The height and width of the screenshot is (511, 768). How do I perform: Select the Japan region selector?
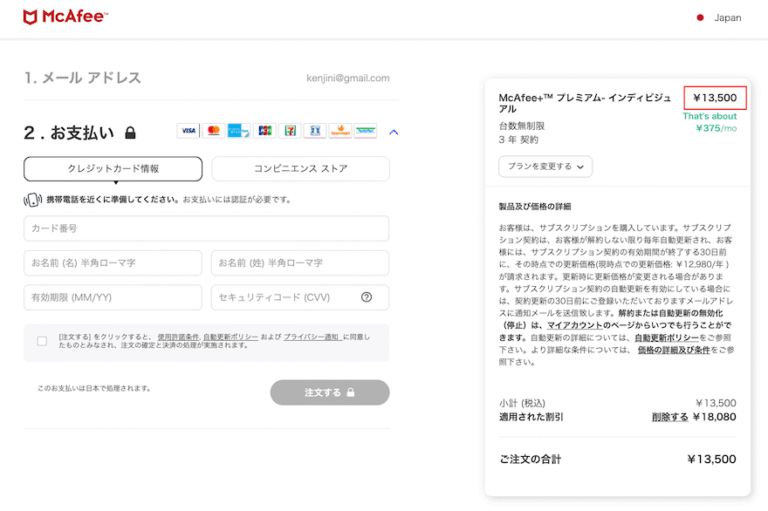pyautogui.click(x=719, y=18)
